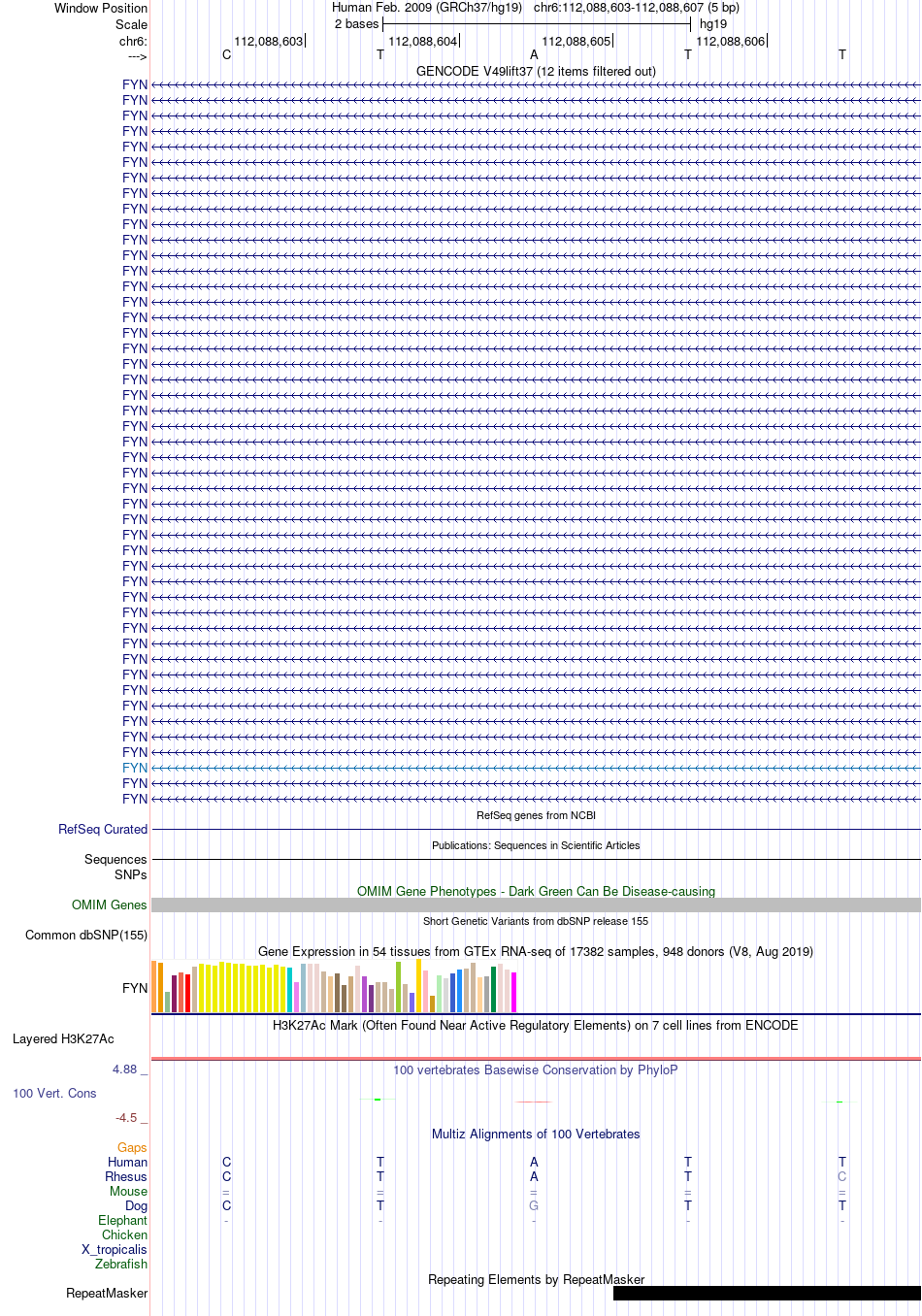Click the SNPs track label
This screenshot has height=1316, width=922.
click(x=131, y=875)
